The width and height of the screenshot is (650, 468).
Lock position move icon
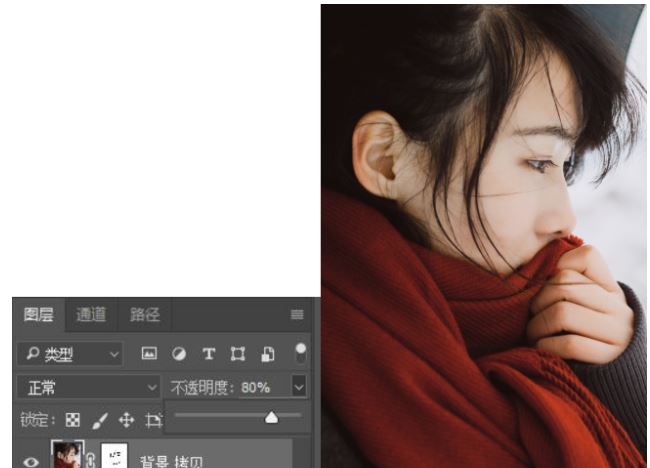tap(126, 420)
